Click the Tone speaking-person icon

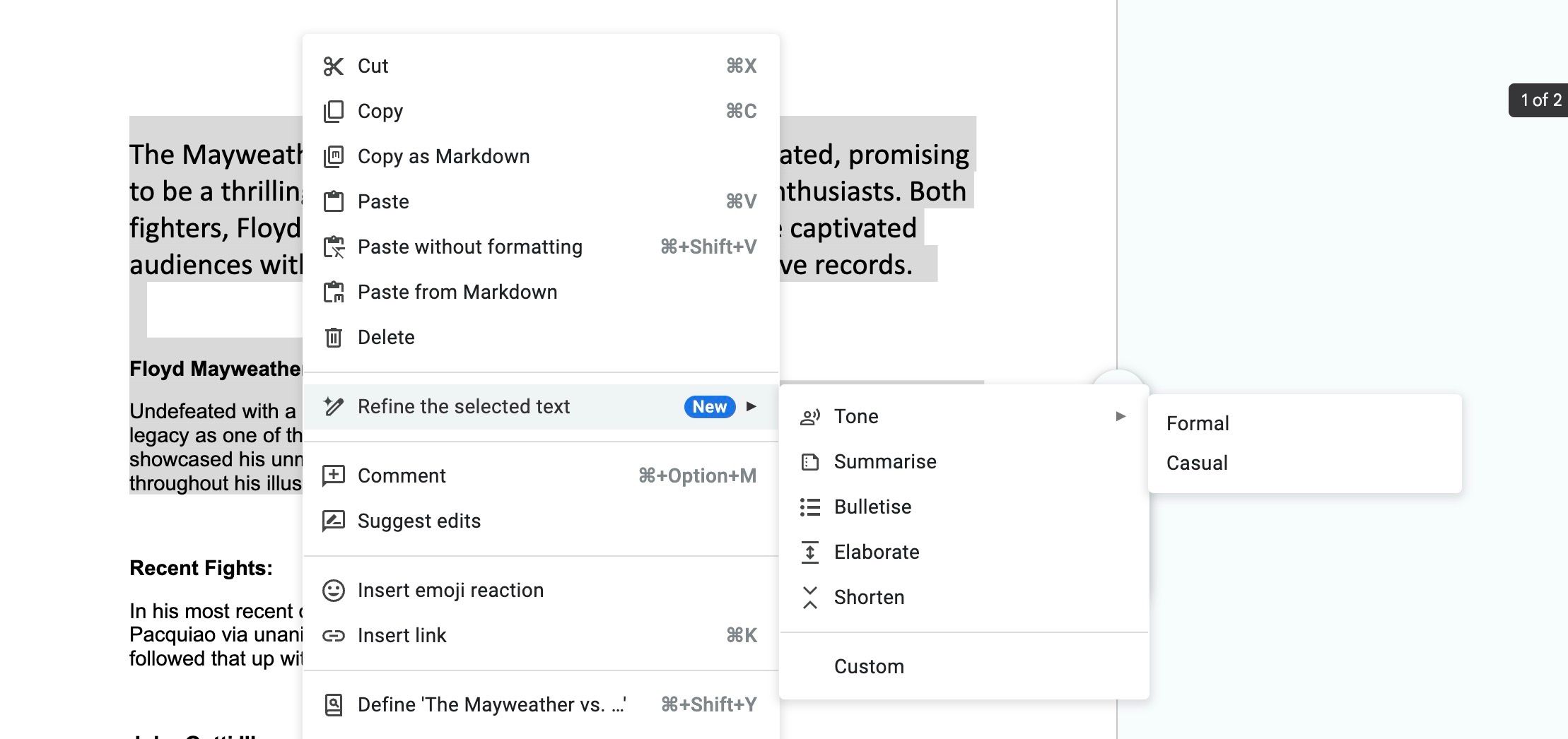[810, 417]
